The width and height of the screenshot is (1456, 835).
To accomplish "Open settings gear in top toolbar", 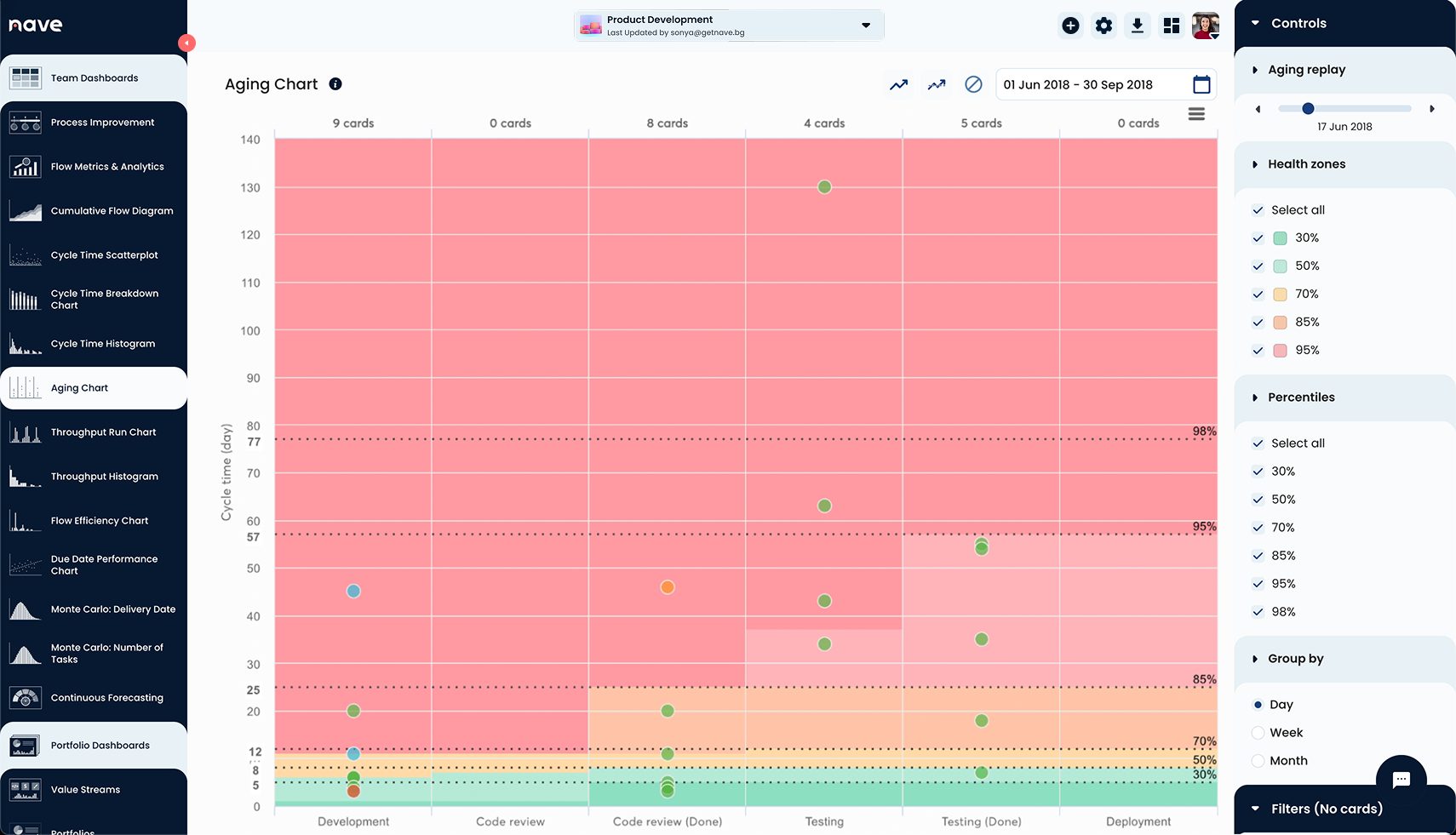I will 1103,26.
